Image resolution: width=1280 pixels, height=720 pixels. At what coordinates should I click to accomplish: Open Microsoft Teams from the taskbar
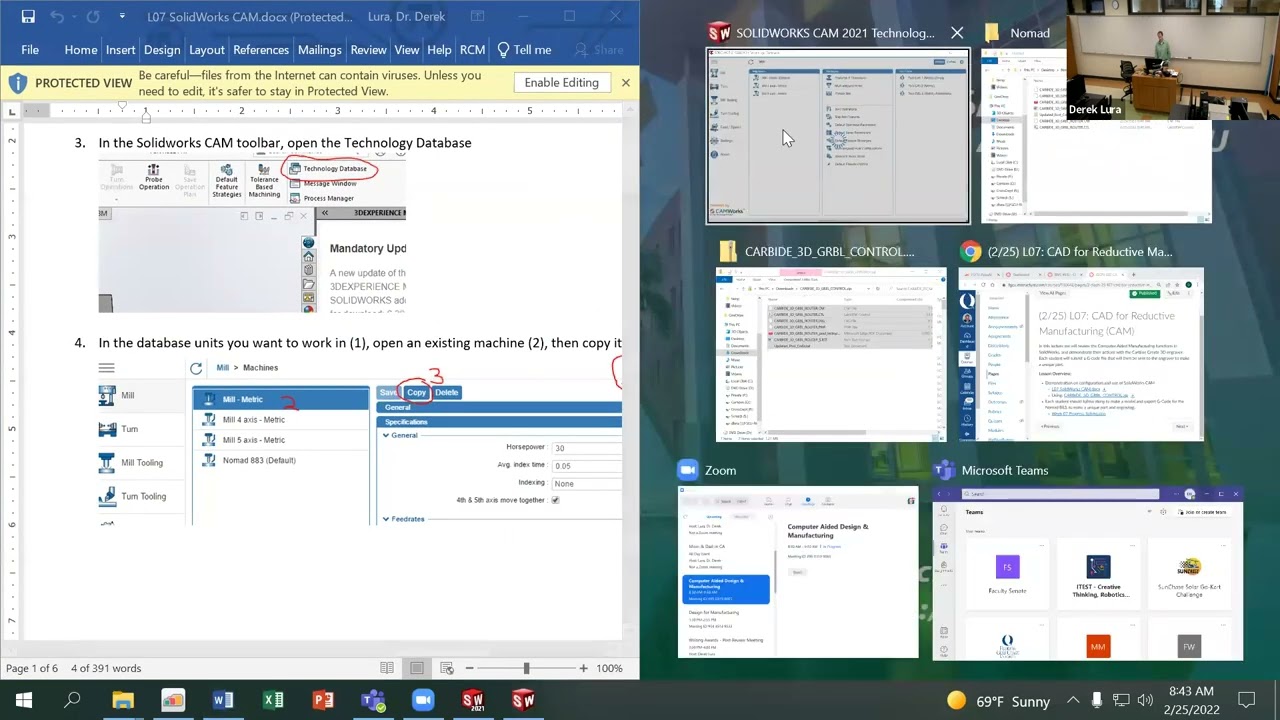click(373, 700)
